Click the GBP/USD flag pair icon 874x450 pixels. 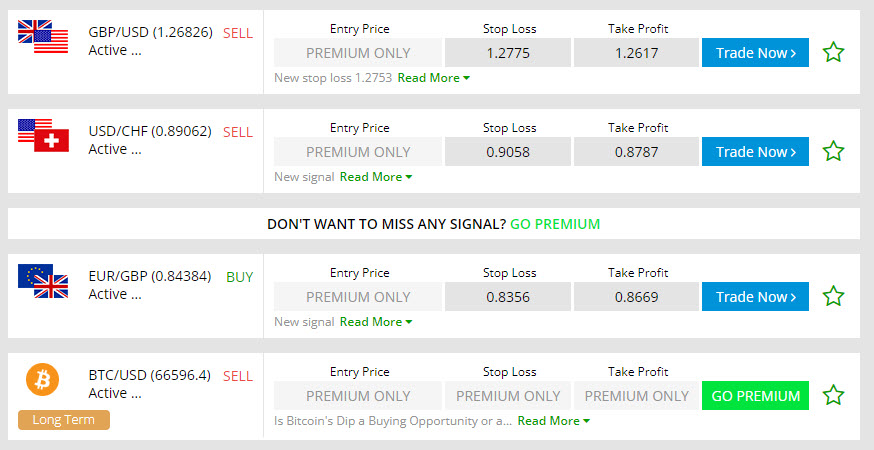pos(43,37)
